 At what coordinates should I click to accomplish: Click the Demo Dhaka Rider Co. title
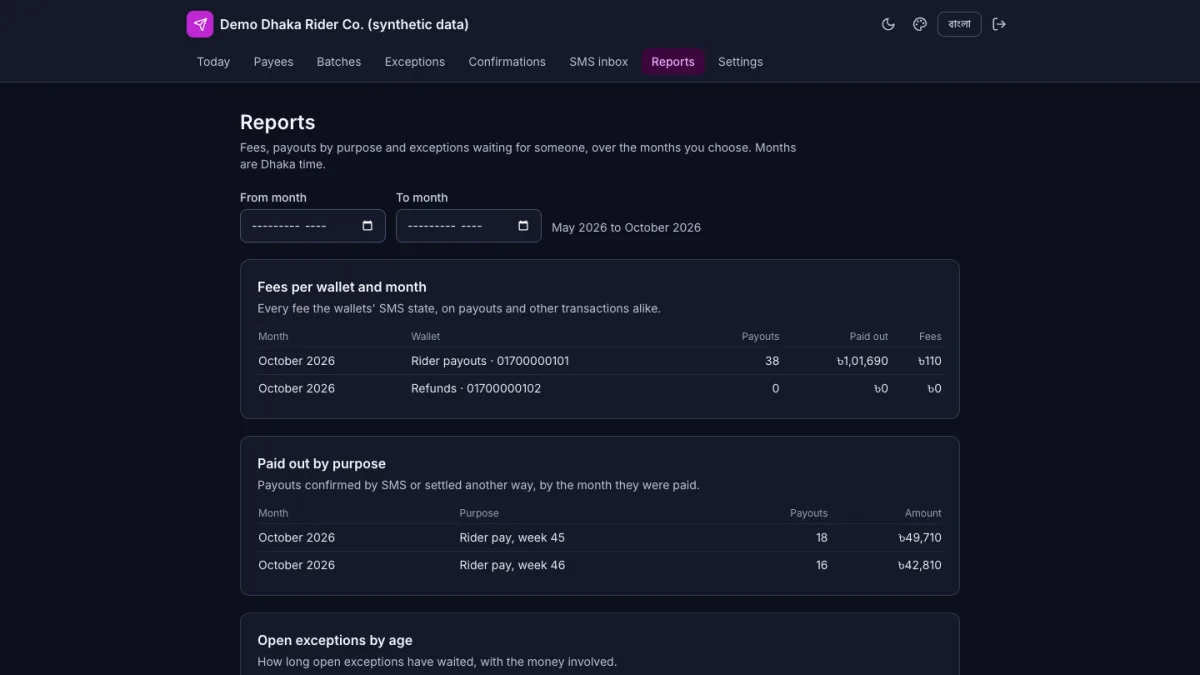(344, 24)
